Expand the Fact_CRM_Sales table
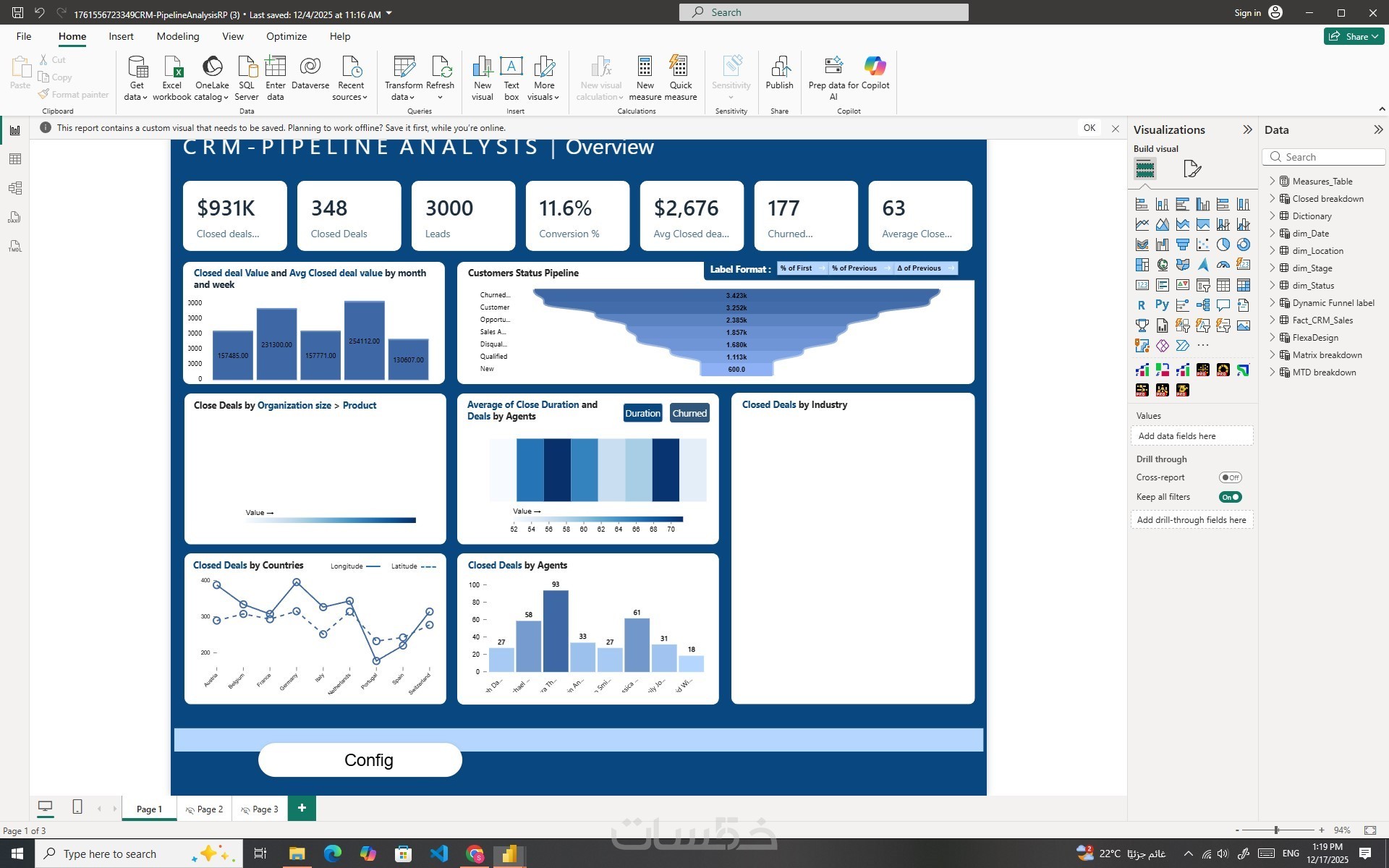This screenshot has height=868, width=1389. click(x=1273, y=320)
